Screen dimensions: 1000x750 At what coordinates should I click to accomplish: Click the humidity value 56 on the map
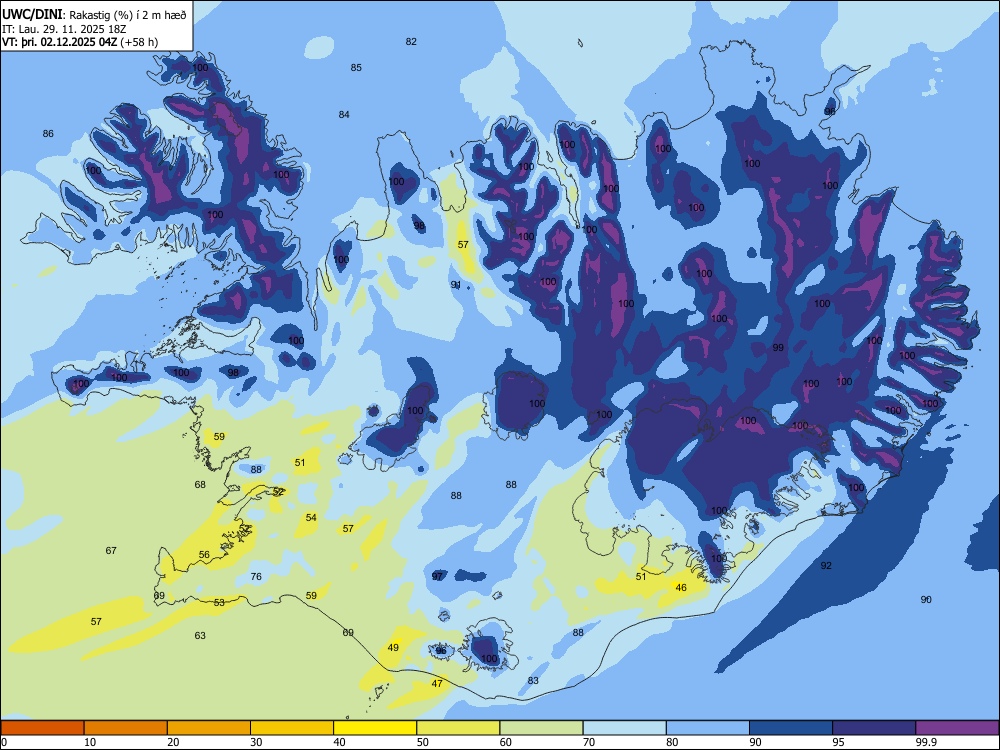point(203,555)
